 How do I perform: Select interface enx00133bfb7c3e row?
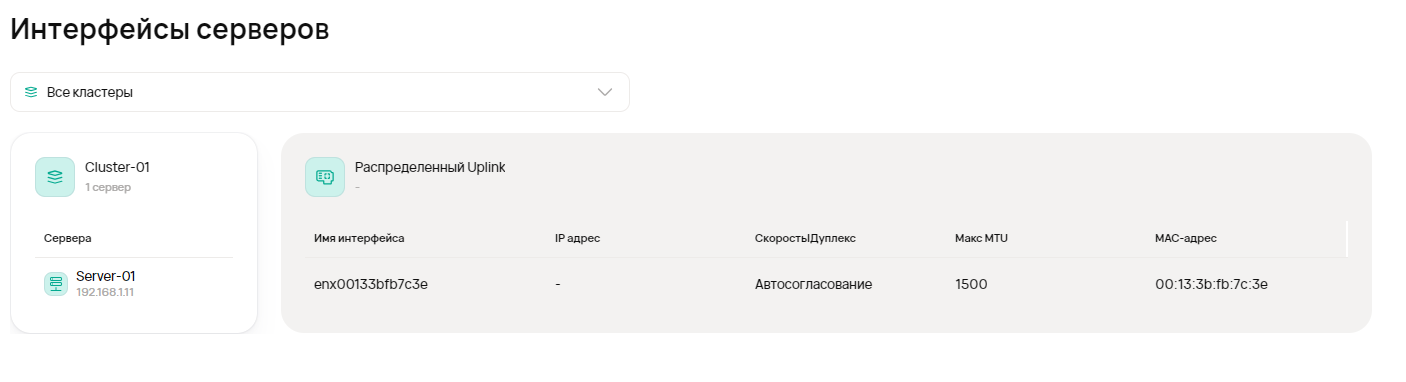[x=826, y=284]
